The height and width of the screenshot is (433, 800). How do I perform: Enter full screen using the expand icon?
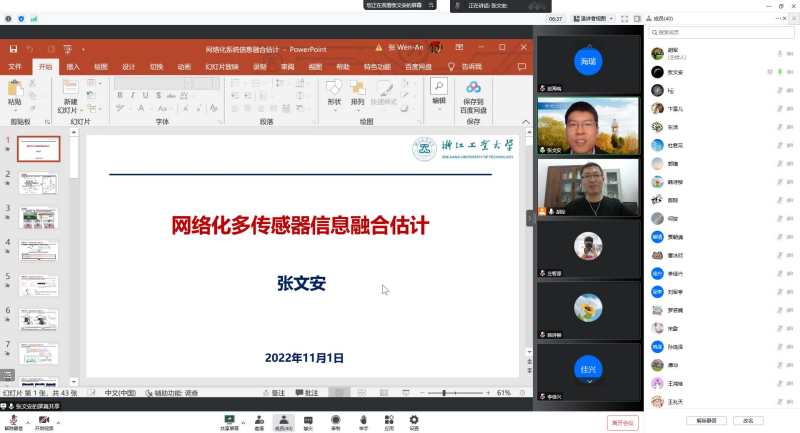click(626, 18)
